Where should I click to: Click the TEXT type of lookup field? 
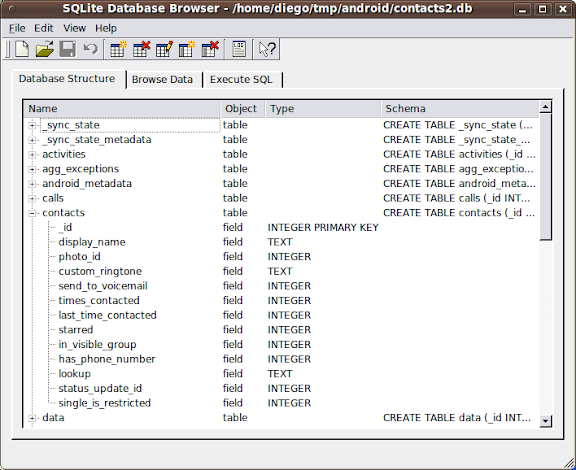tap(280, 374)
